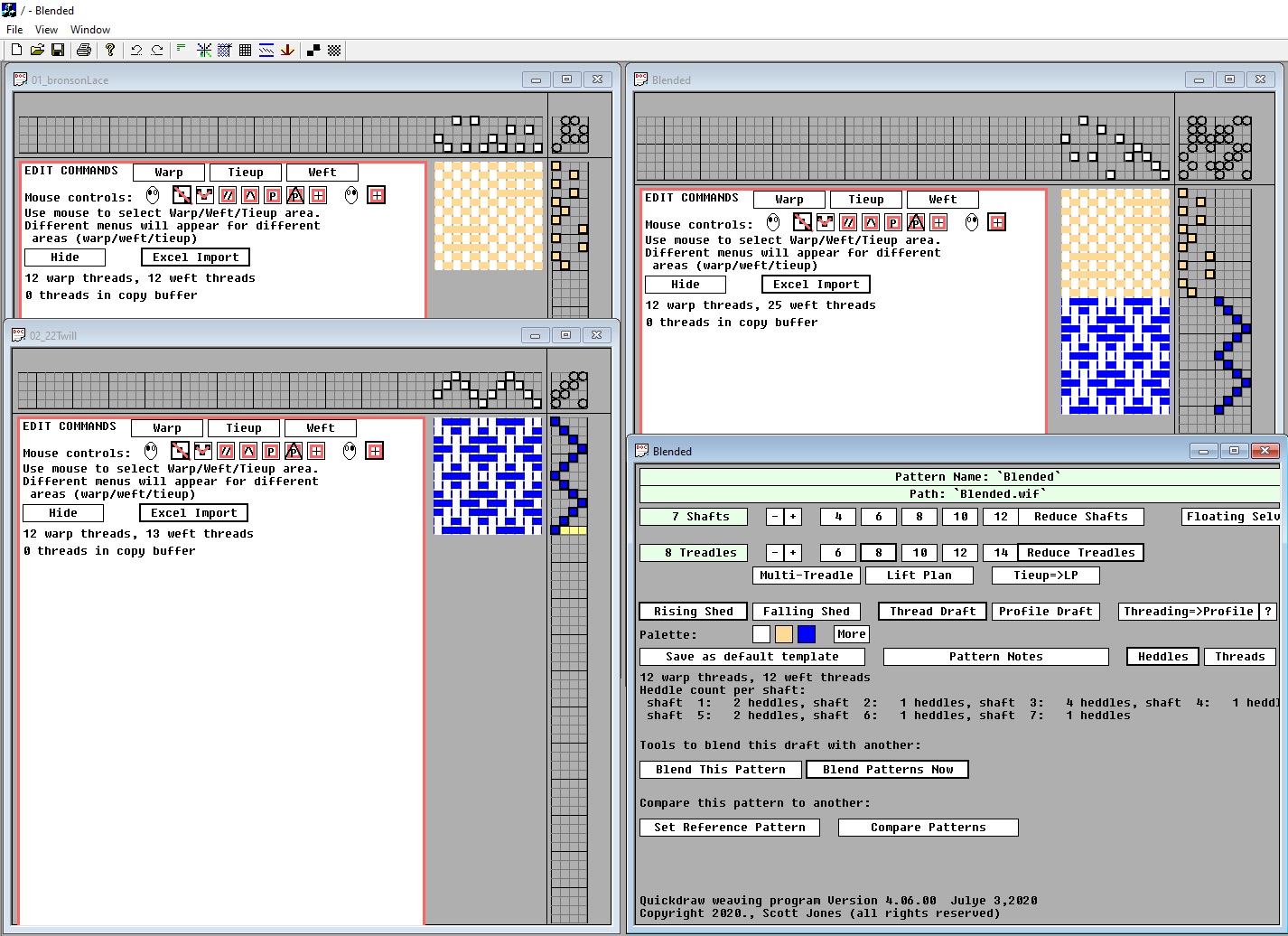Increase shaft count with plus stepper
The image size is (1288, 936).
coord(793,517)
